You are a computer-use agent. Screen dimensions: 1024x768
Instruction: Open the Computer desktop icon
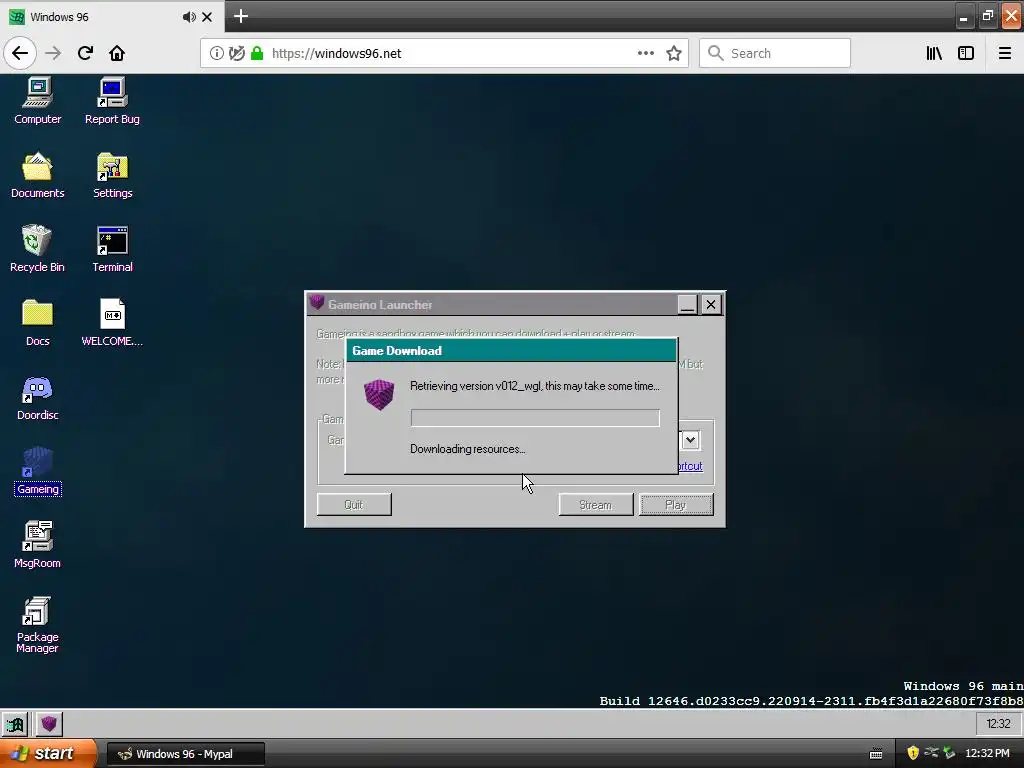click(x=37, y=101)
